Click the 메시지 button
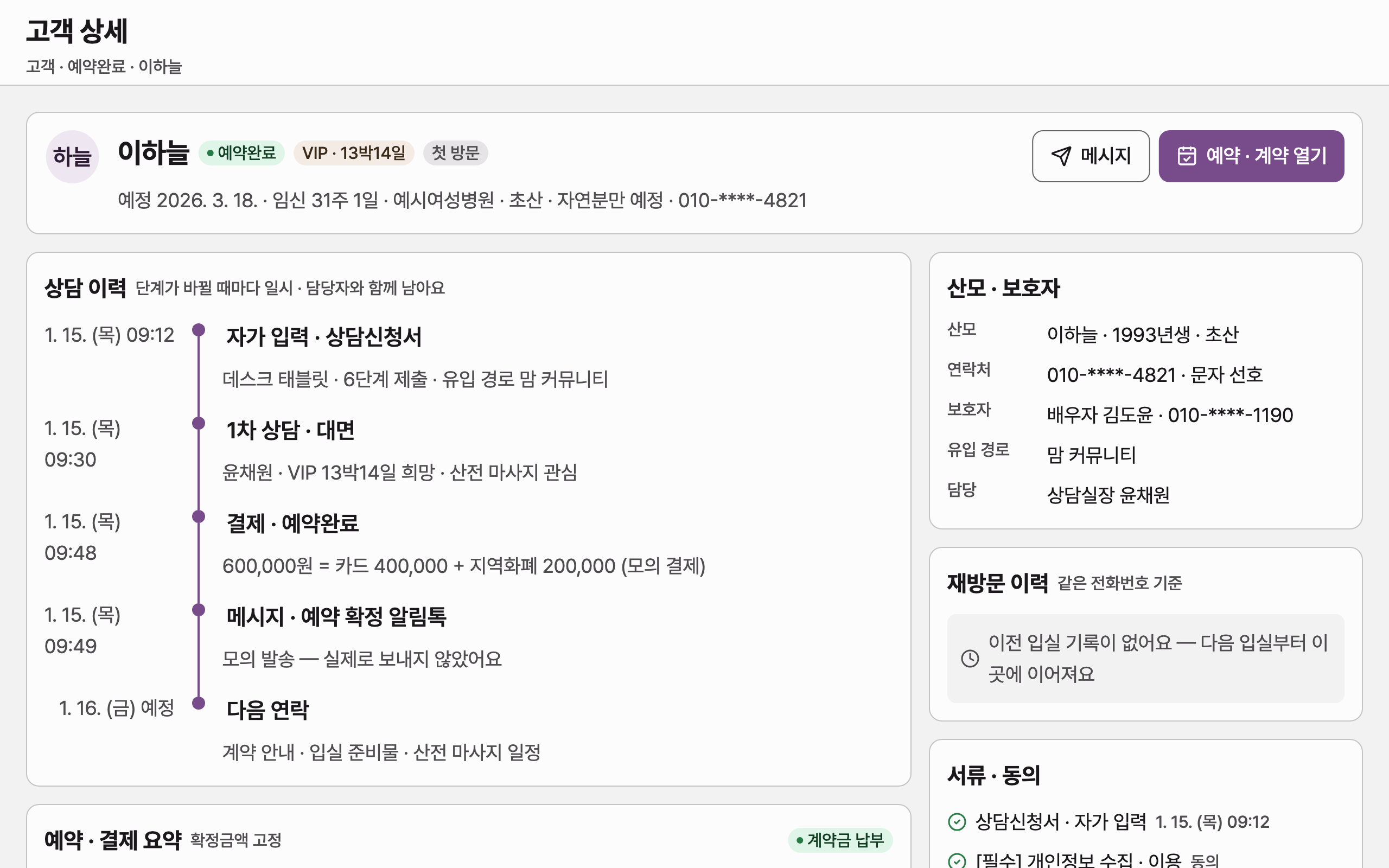The width and height of the screenshot is (1389, 868). pos(1091,156)
